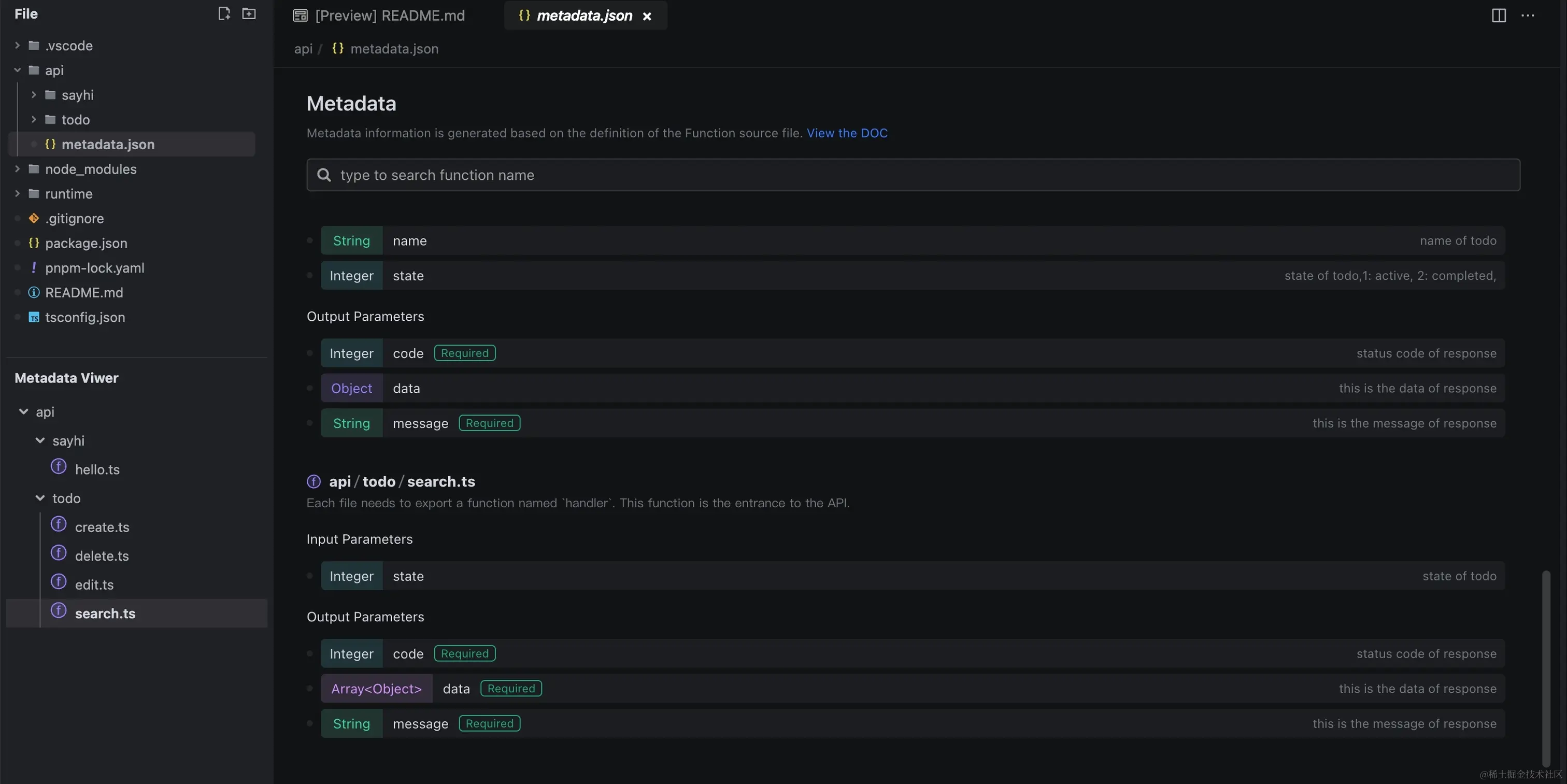Screen dimensions: 1567x784
Task: Click the more actions ellipsis icon
Action: pyautogui.click(x=1529, y=16)
